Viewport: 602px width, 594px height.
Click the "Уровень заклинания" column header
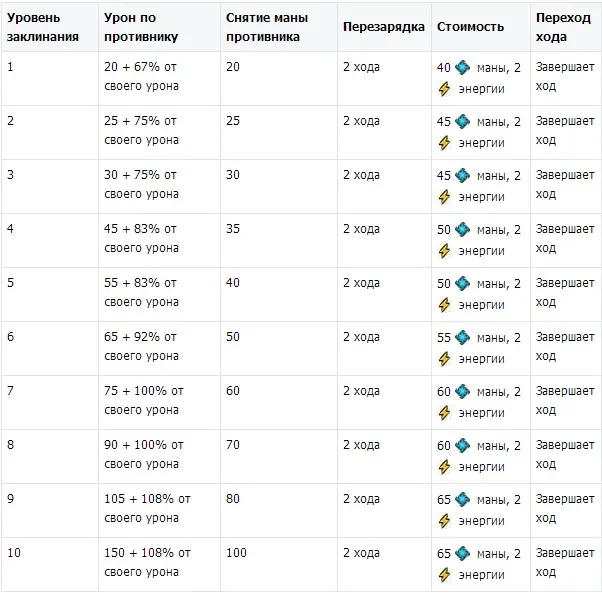[37, 28]
